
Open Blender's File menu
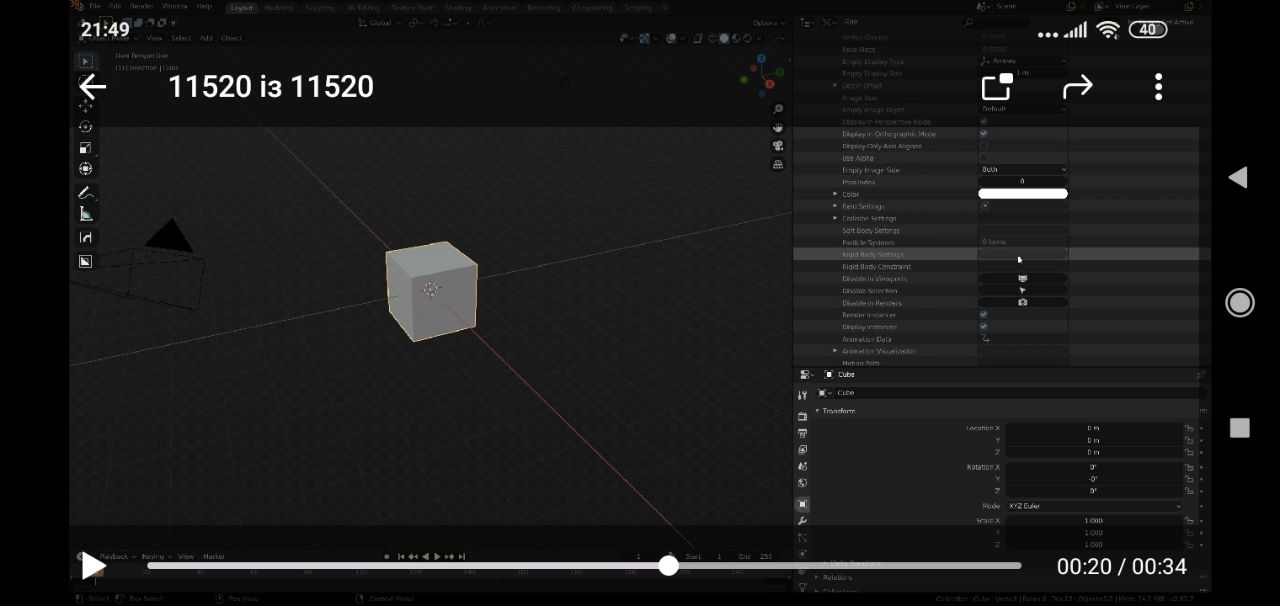tap(95, 7)
